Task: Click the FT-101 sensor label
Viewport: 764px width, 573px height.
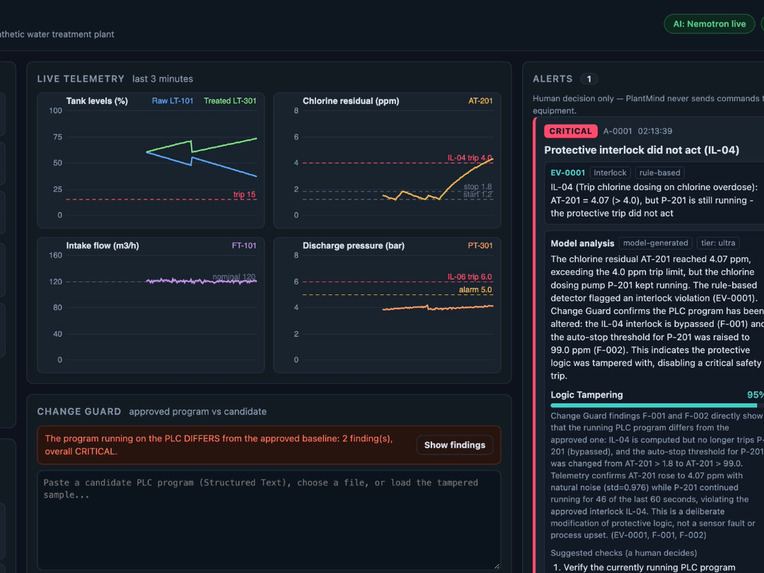Action: tap(244, 246)
